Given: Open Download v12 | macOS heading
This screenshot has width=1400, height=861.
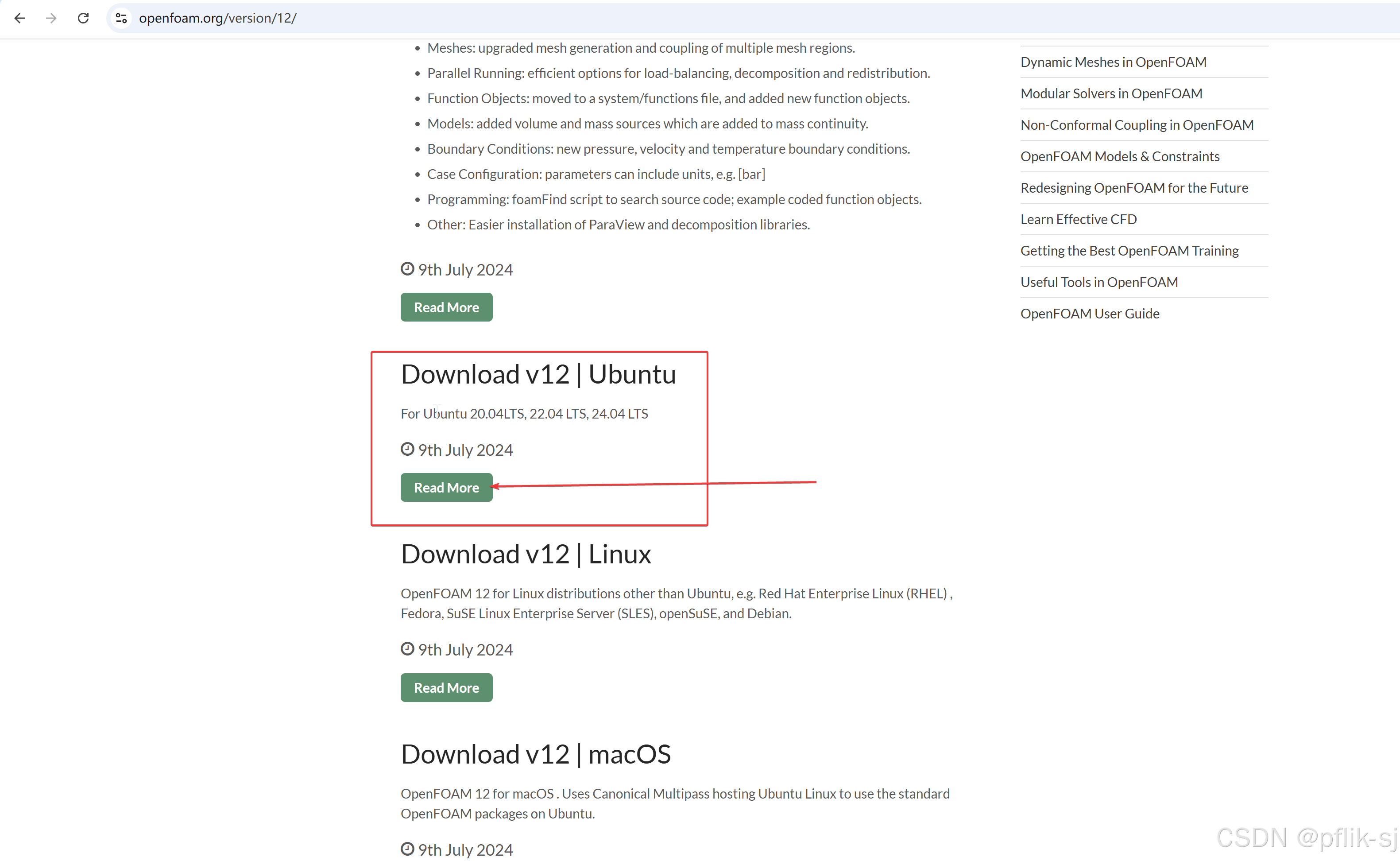Looking at the screenshot, I should [x=536, y=755].
